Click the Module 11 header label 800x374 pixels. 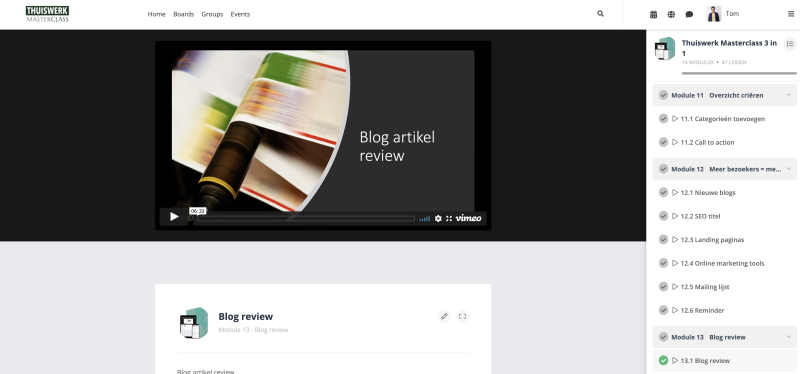(x=687, y=95)
